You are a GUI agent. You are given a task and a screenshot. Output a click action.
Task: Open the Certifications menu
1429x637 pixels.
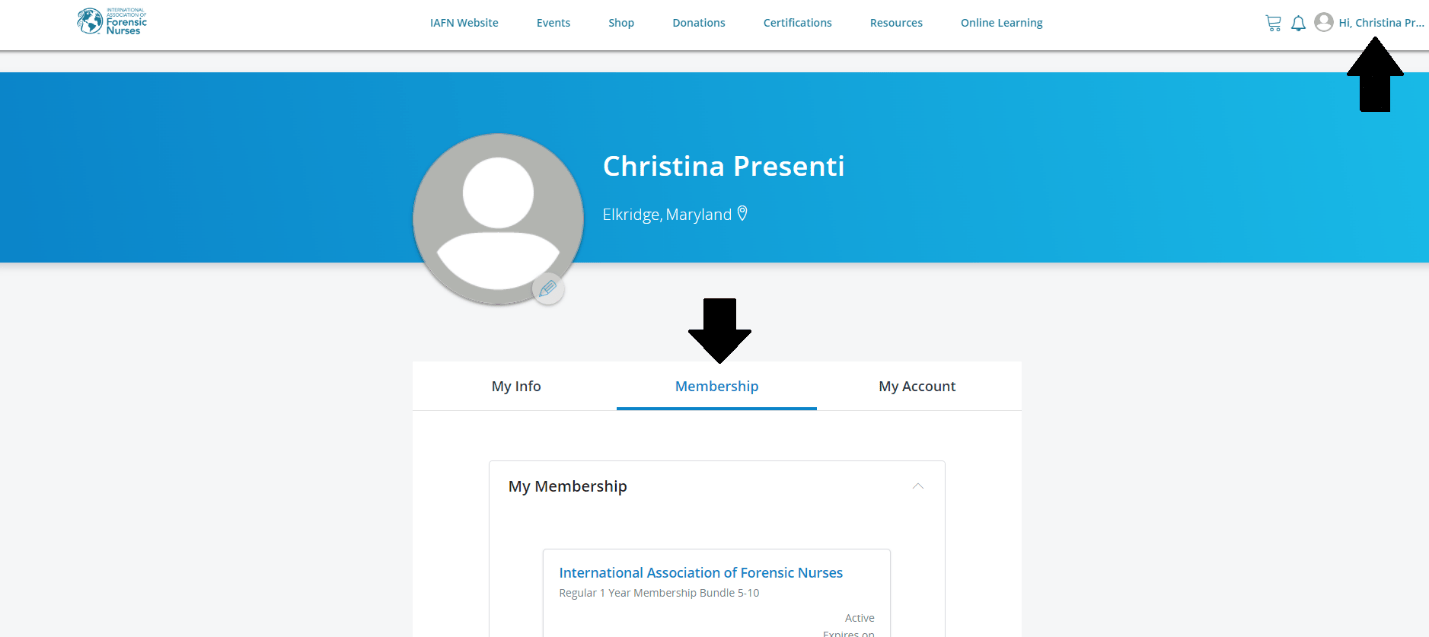point(797,23)
